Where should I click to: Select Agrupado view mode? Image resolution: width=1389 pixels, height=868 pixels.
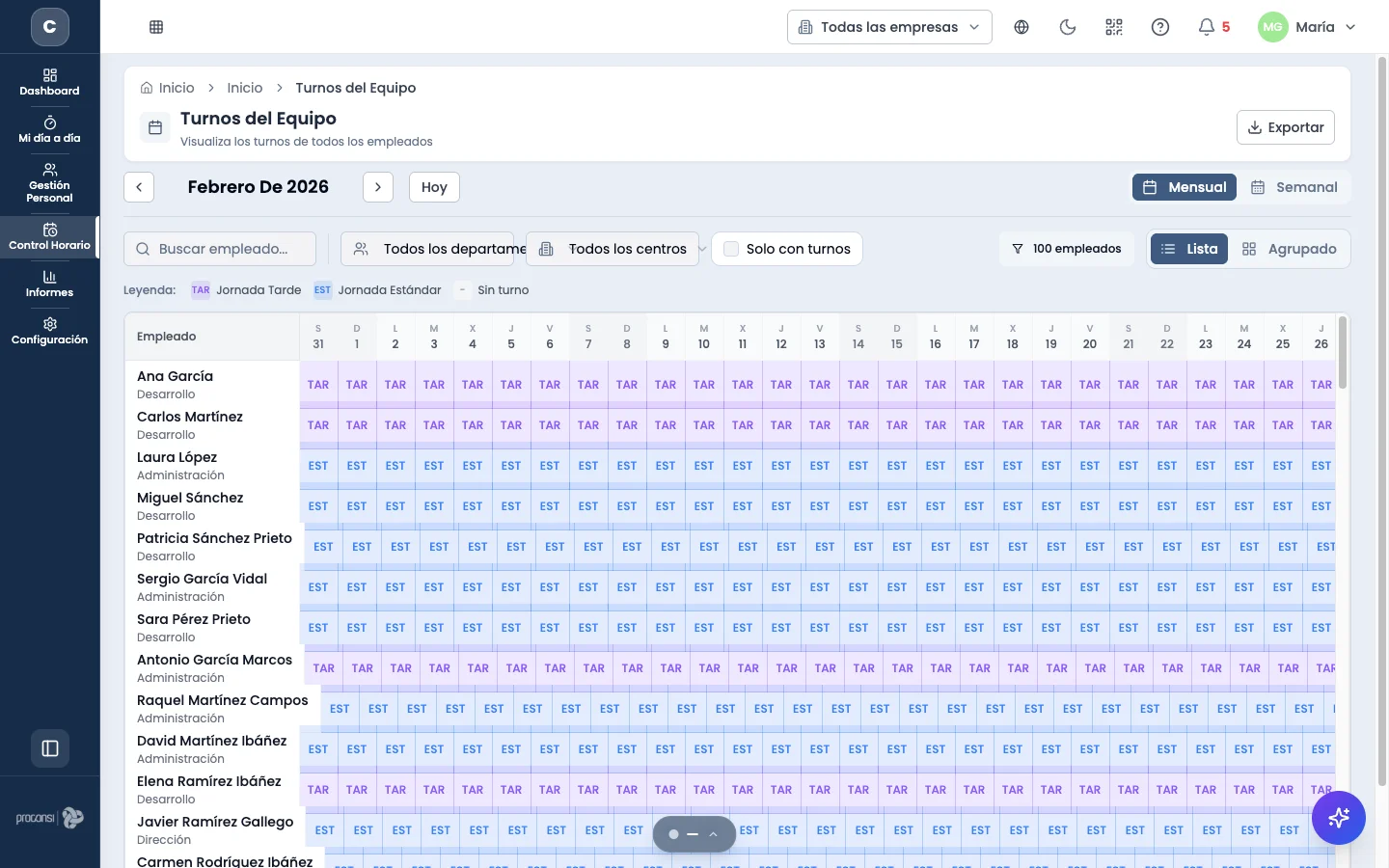[x=1290, y=249]
